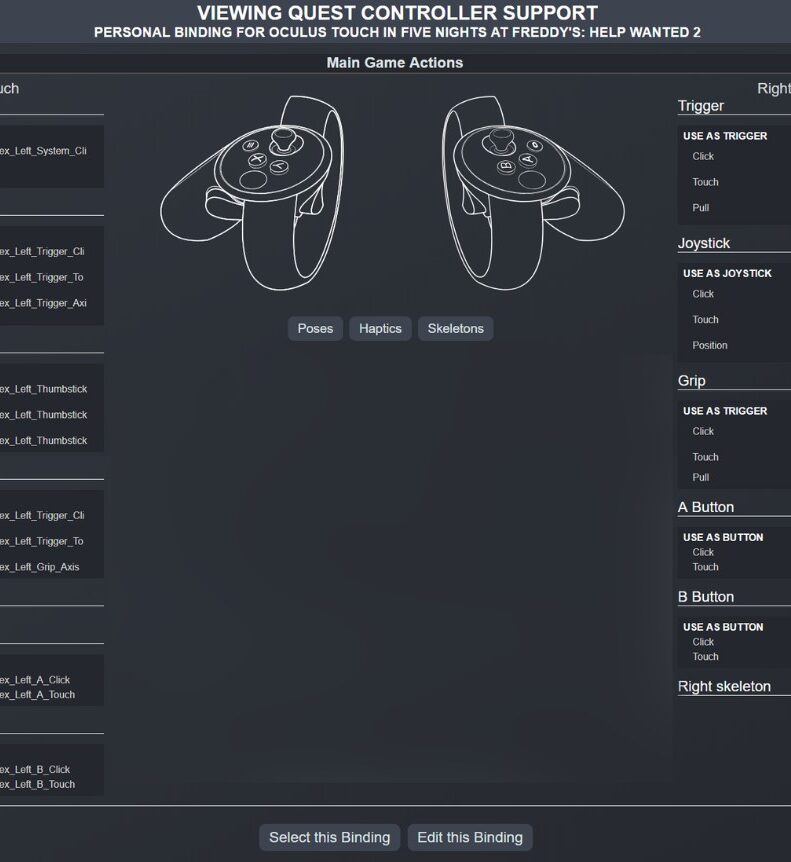
Task: Click USE AS JOYSTICK mode label
Action: [727, 273]
